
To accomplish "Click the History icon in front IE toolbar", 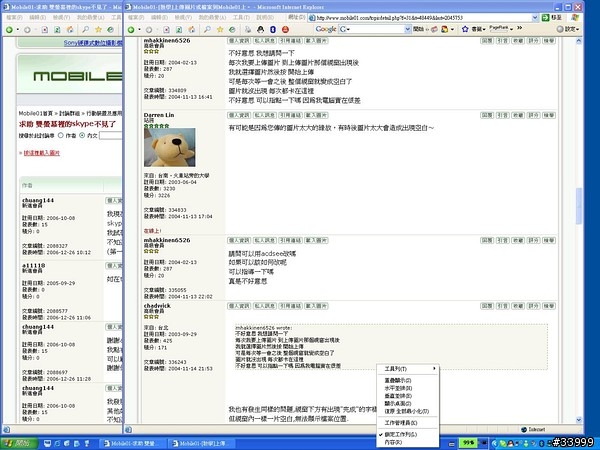I will (x=232, y=29).
